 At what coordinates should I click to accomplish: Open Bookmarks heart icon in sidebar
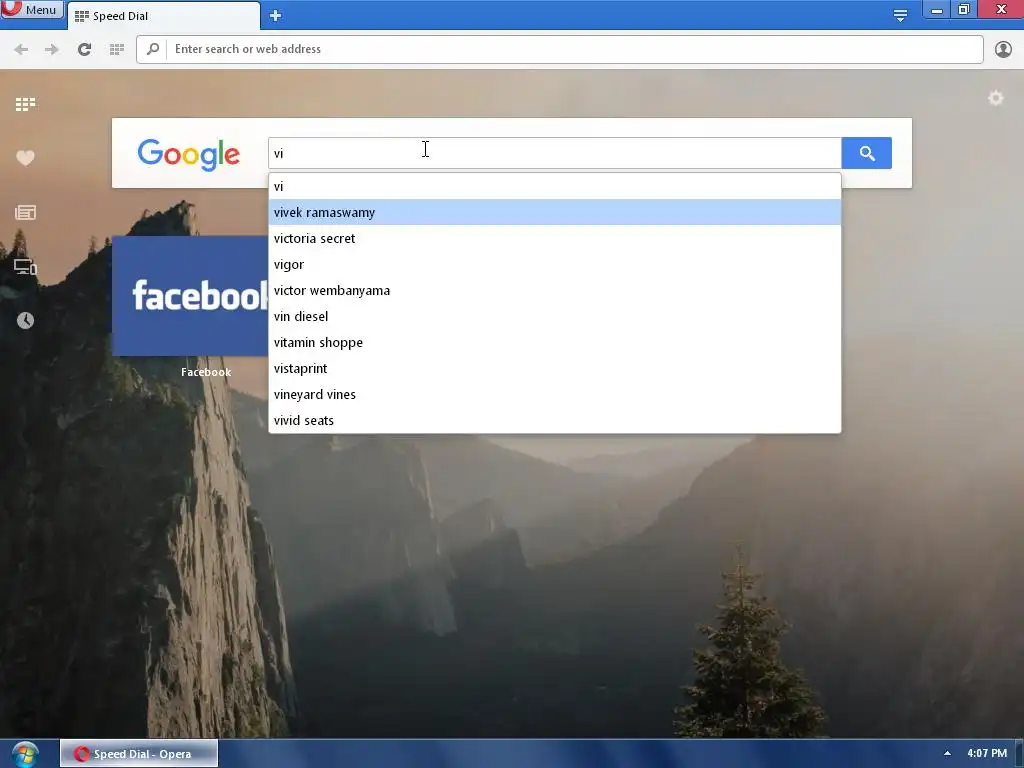tap(25, 158)
